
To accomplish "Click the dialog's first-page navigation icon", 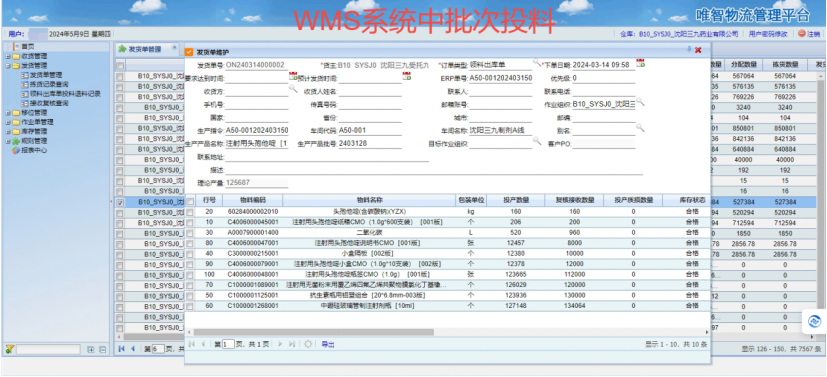I will tap(191, 344).
